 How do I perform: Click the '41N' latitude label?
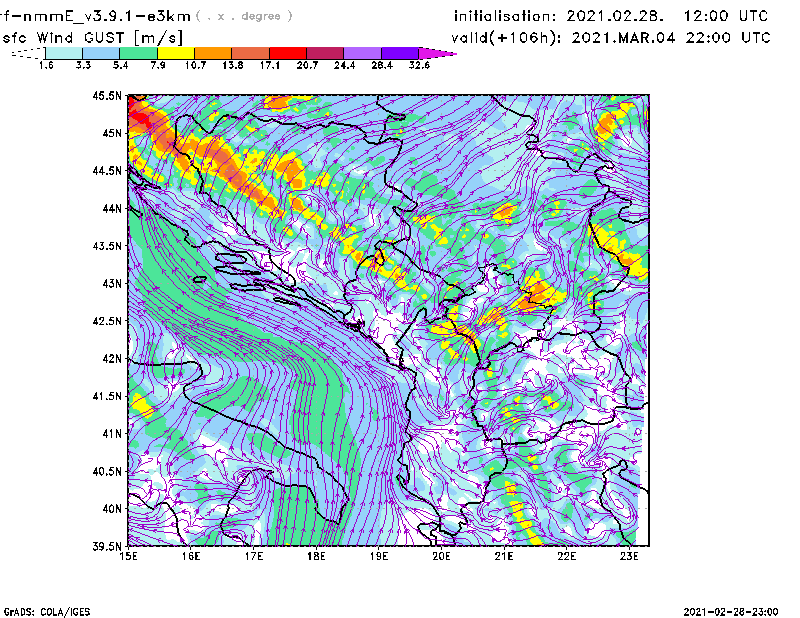(x=112, y=434)
